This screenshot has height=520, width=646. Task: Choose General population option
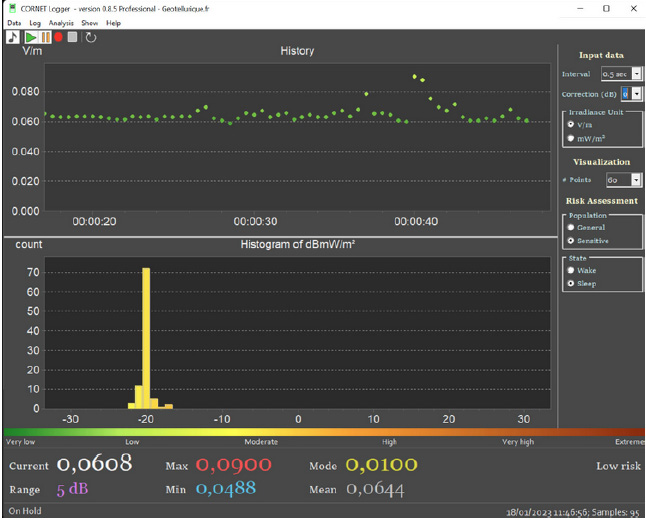click(x=572, y=227)
